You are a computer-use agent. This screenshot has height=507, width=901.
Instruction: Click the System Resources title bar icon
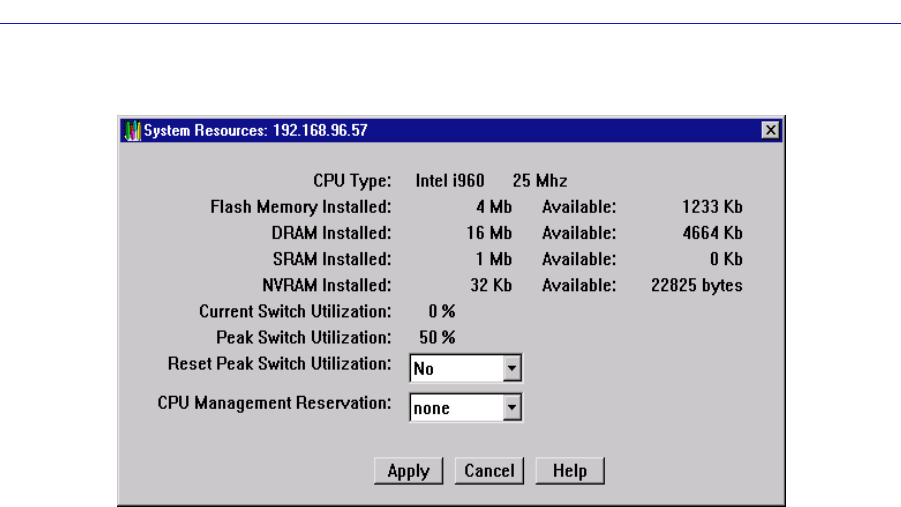tap(131, 130)
